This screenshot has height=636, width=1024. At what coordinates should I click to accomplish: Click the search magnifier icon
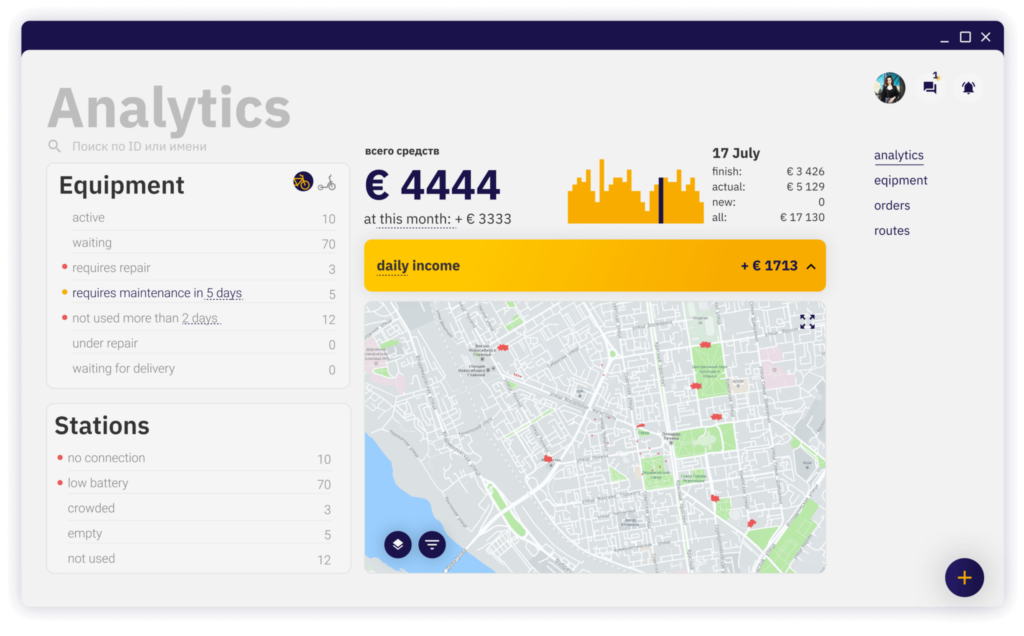click(x=54, y=146)
